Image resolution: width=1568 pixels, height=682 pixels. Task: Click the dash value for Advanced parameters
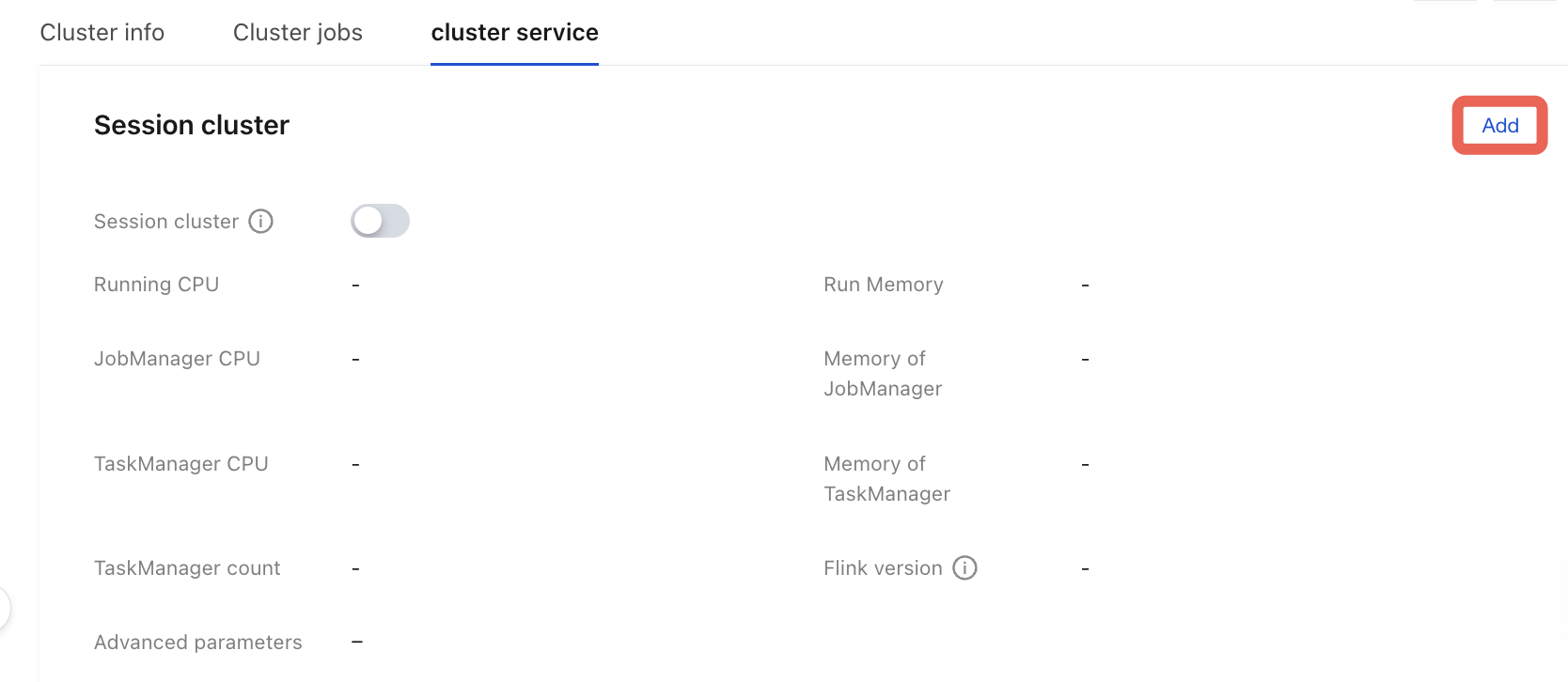(x=356, y=643)
